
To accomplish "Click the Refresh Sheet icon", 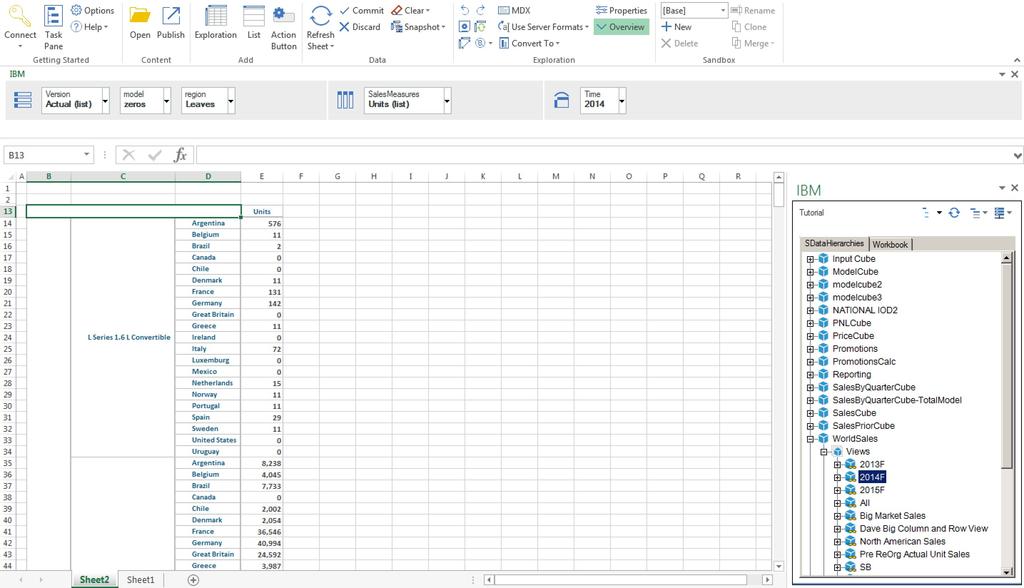I will point(320,16).
